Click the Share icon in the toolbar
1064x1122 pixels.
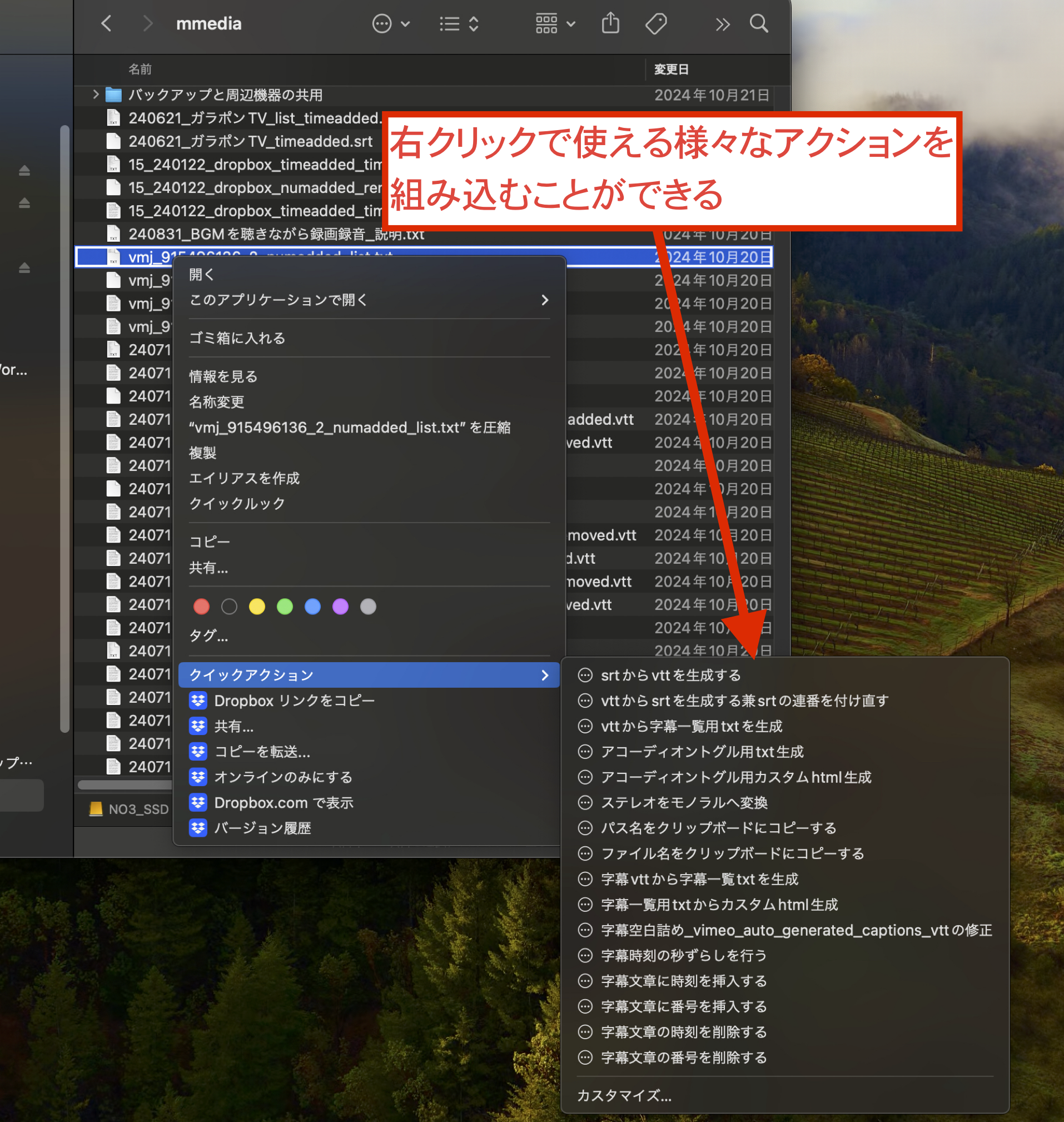click(x=610, y=24)
